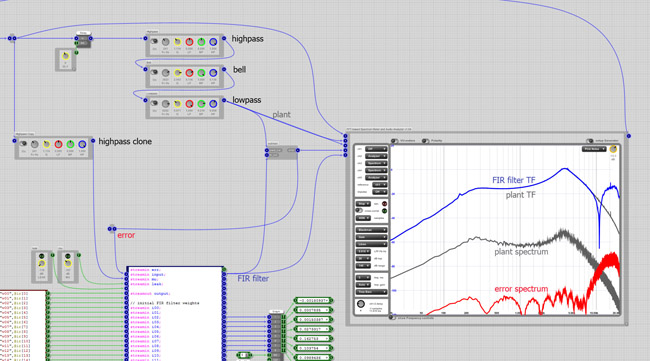This screenshot has height=361, width=650.
Task: Click the bell module red LP knob
Action: pos(189,73)
